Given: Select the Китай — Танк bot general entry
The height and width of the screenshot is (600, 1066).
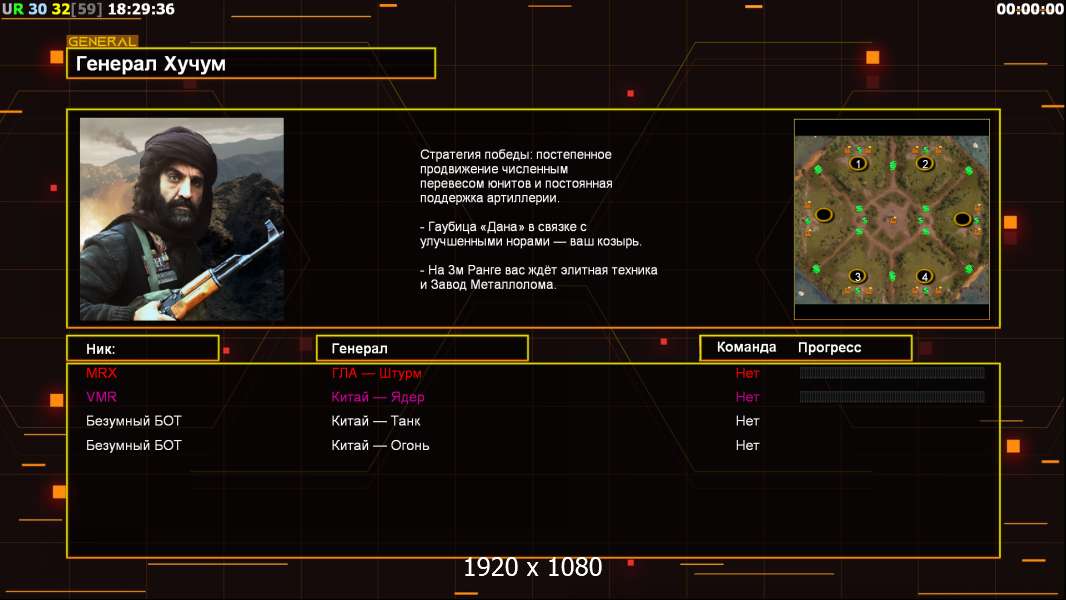Looking at the screenshot, I should point(375,421).
